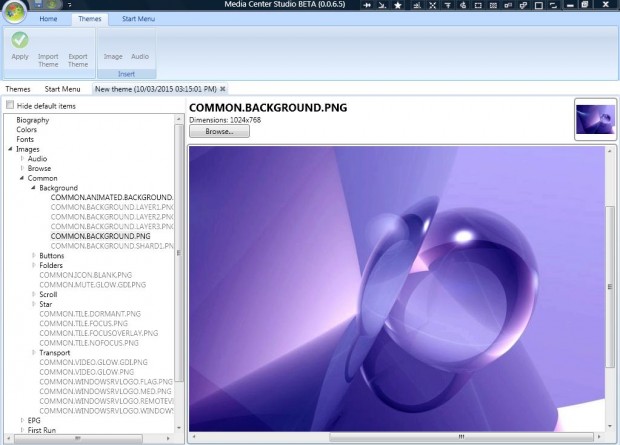Collapse the Images tree node

pos(10,149)
